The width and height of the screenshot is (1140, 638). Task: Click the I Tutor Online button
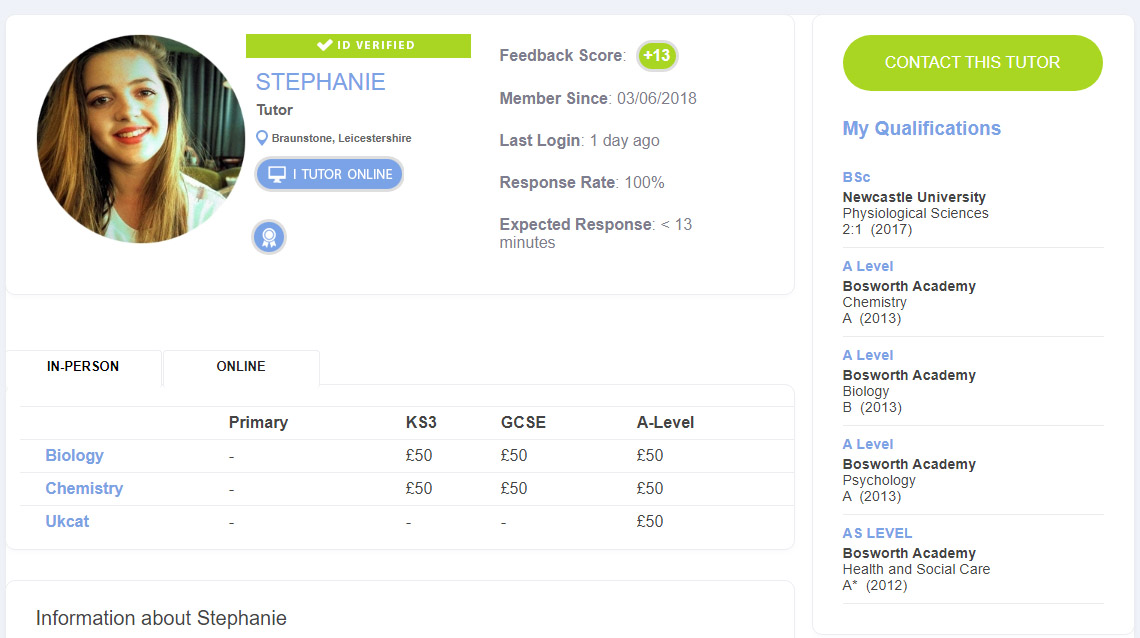[x=329, y=174]
